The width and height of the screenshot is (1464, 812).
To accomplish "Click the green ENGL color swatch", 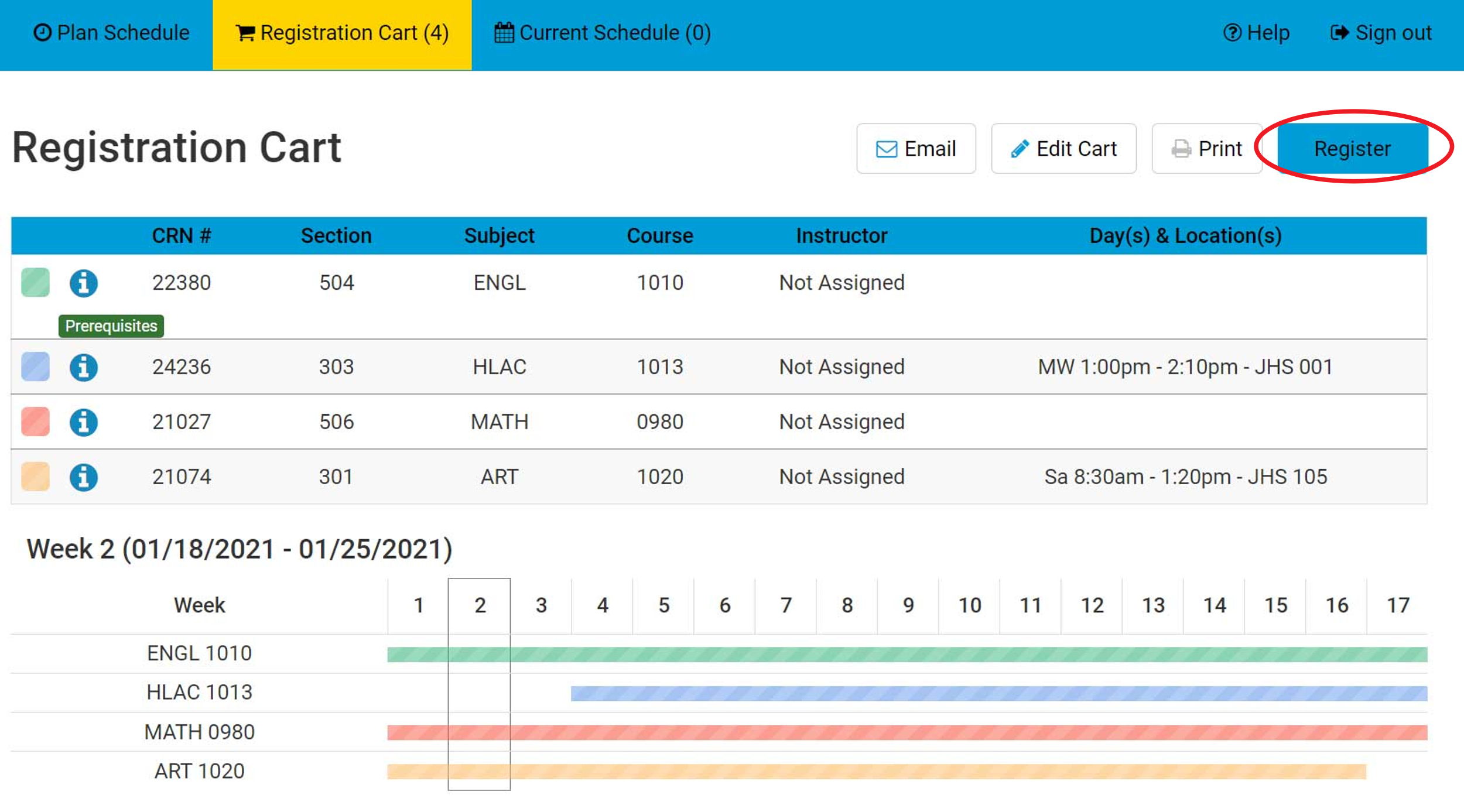I will (x=35, y=283).
